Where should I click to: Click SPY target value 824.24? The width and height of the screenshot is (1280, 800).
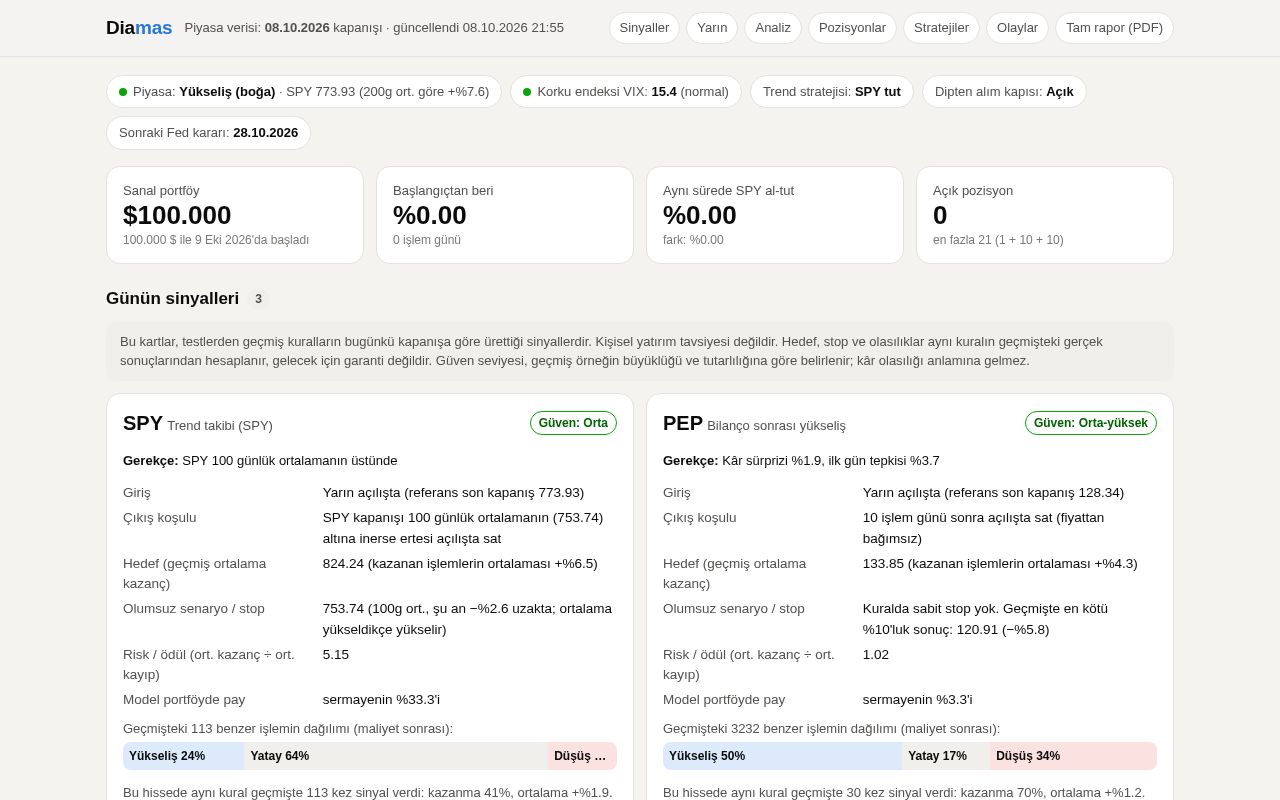tap(460, 563)
